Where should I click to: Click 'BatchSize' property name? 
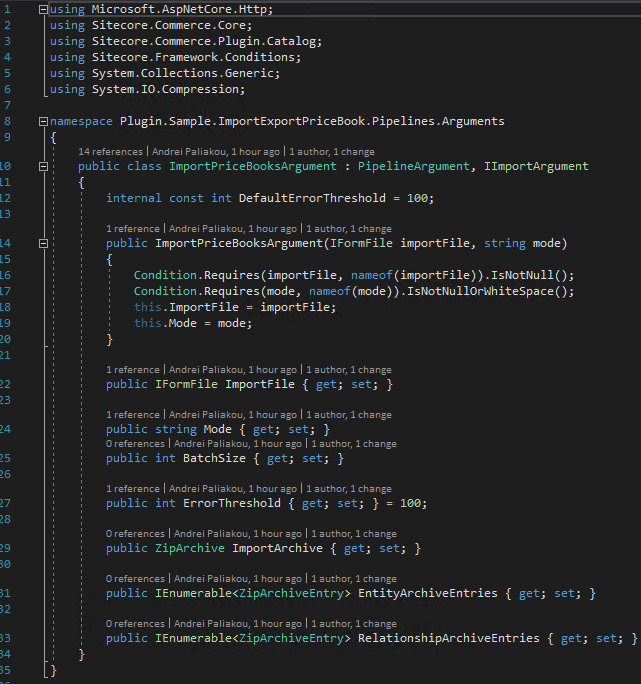pyautogui.click(x=214, y=458)
